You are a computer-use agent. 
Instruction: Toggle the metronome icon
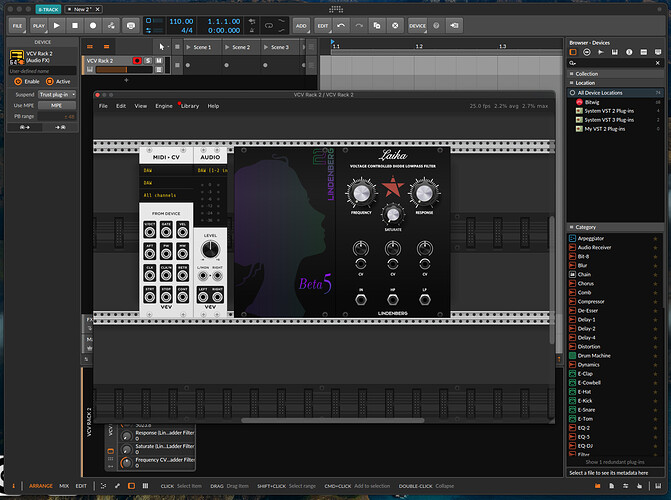pos(252,30)
